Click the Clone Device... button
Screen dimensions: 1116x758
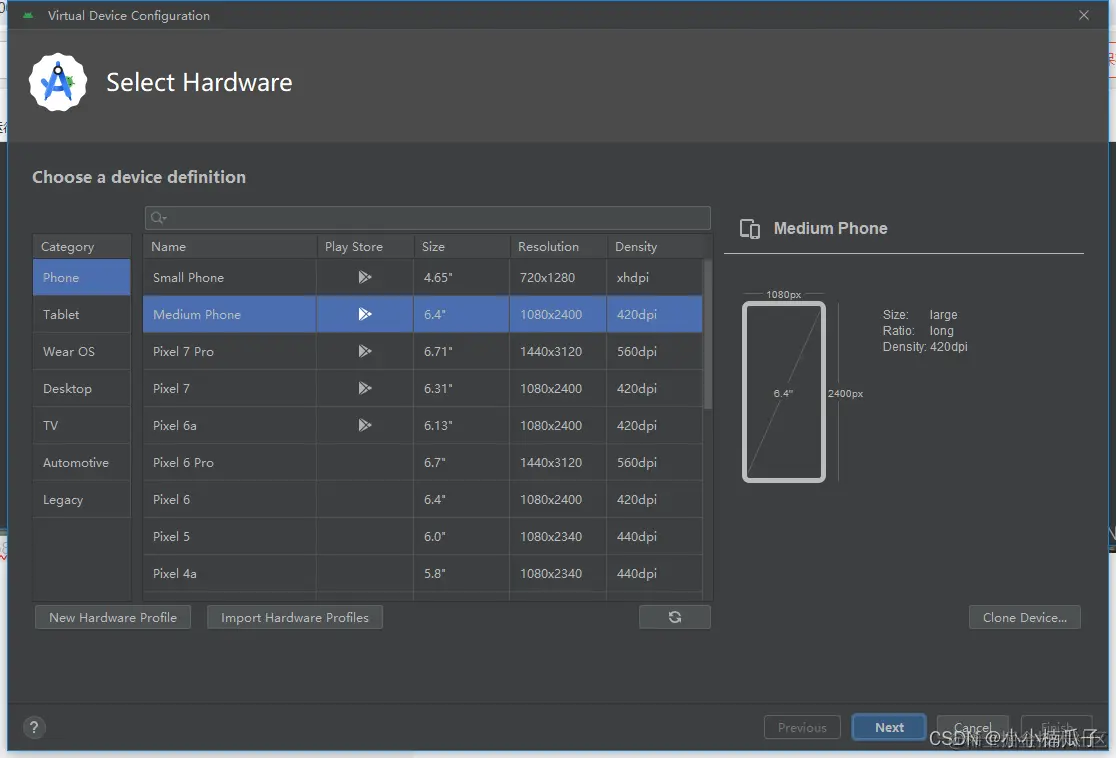point(1024,617)
